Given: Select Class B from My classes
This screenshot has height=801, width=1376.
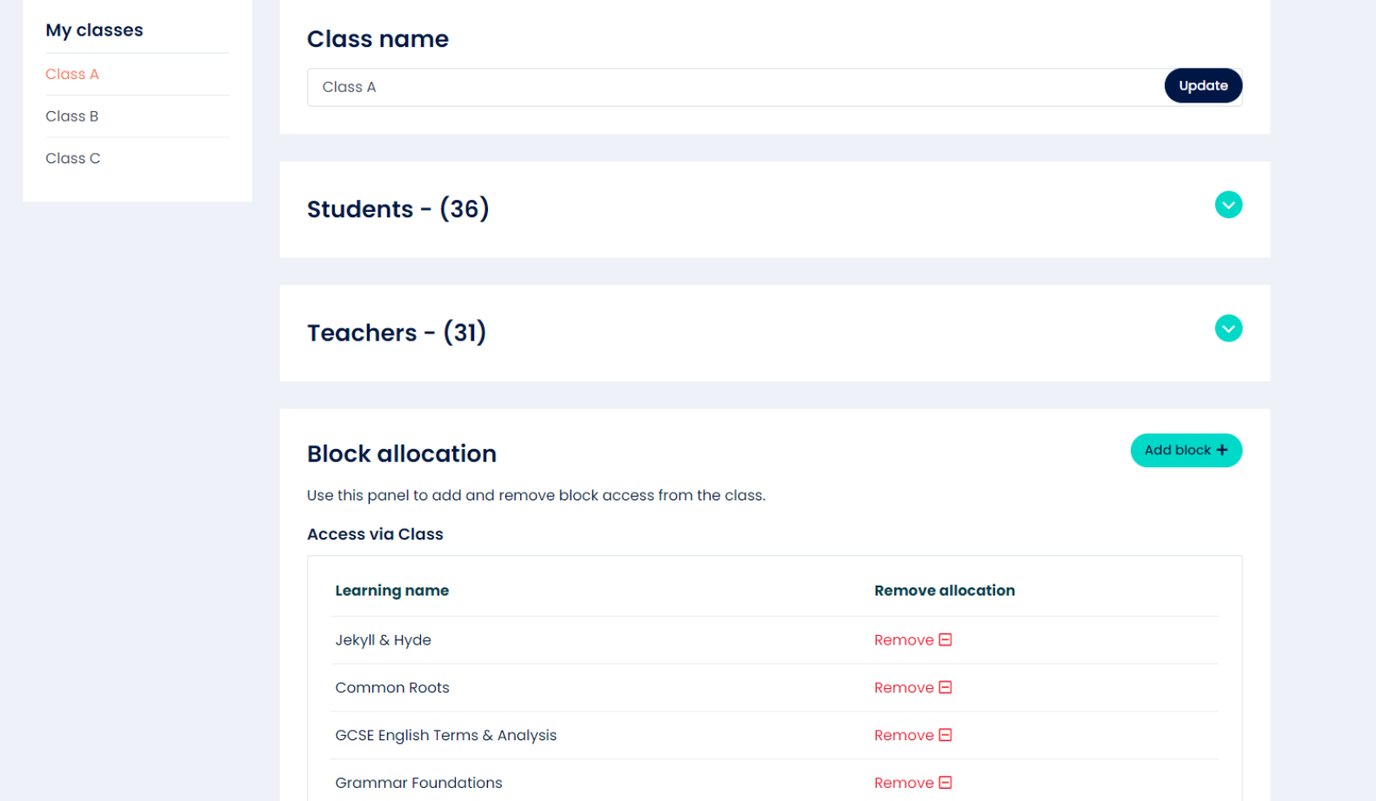Looking at the screenshot, I should (x=71, y=116).
